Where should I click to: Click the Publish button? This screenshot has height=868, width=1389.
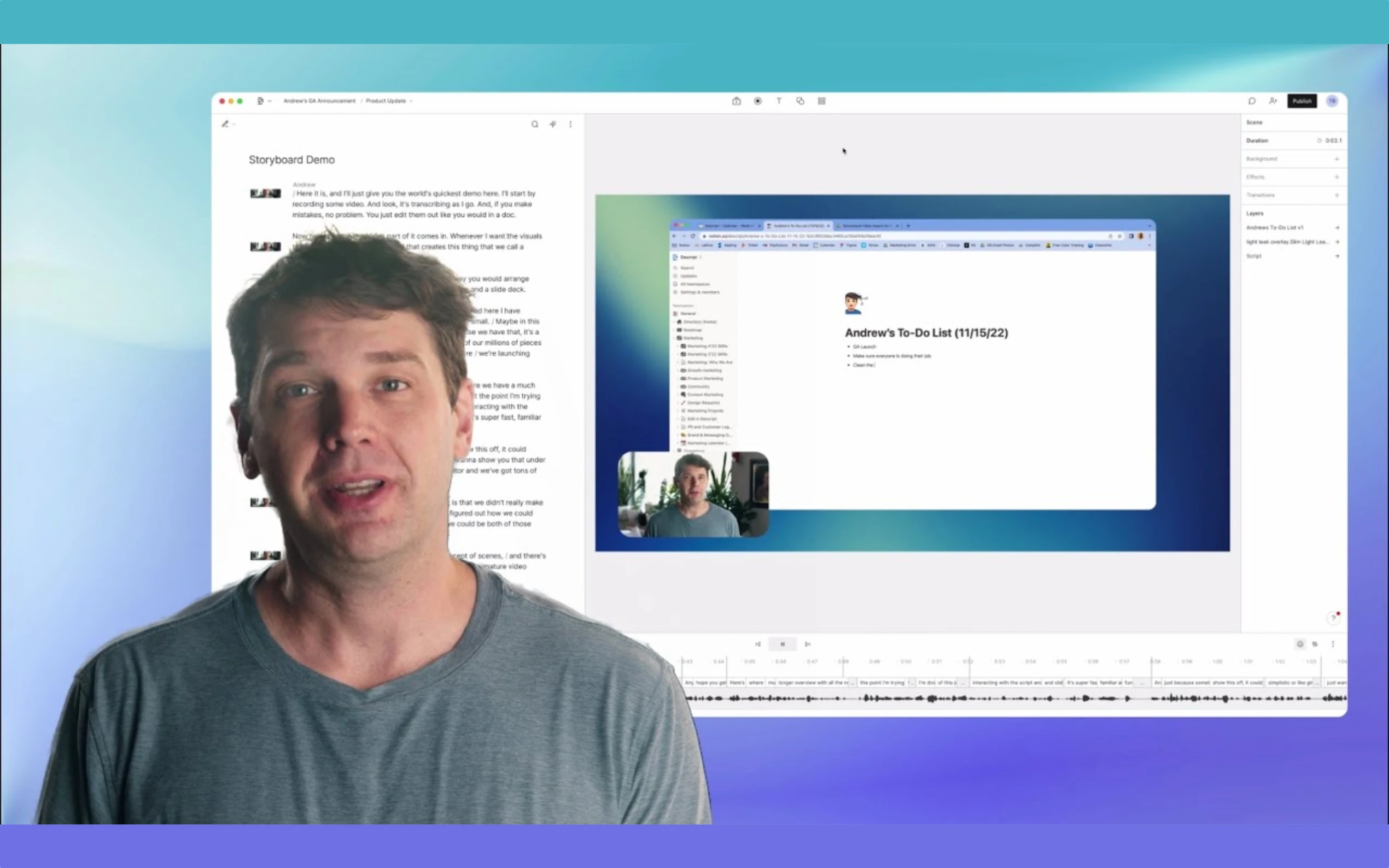point(1301,101)
